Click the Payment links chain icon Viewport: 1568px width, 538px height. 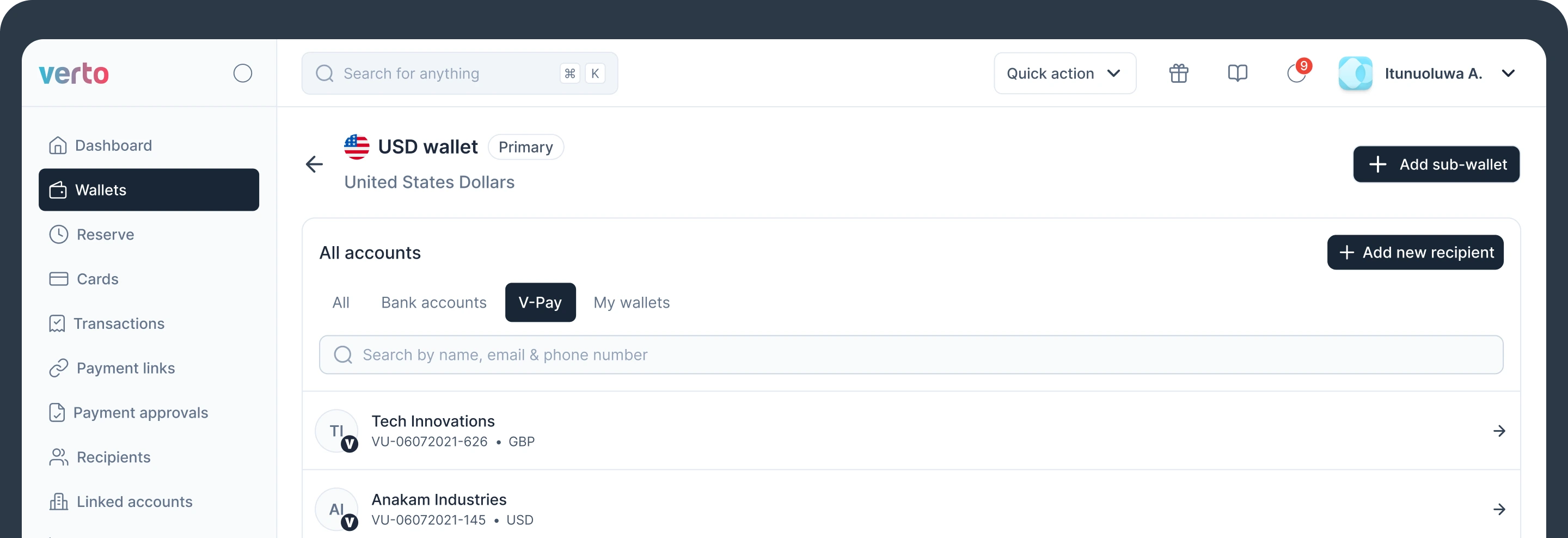pos(58,368)
